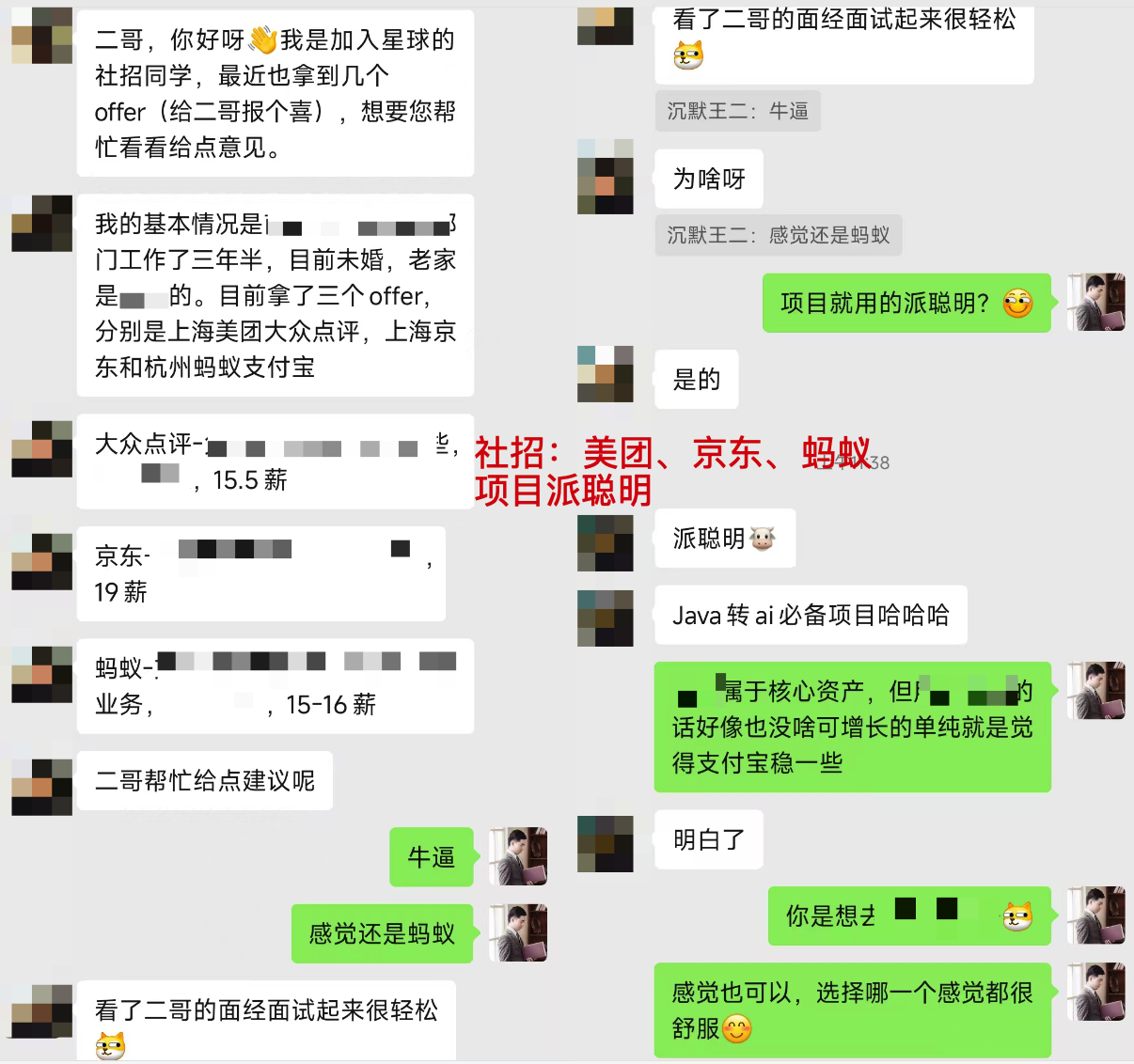Image resolution: width=1134 pixels, height=1064 pixels.
Task: Tap the dog emoji under 看了二哥的面经 on right
Action: (x=688, y=55)
